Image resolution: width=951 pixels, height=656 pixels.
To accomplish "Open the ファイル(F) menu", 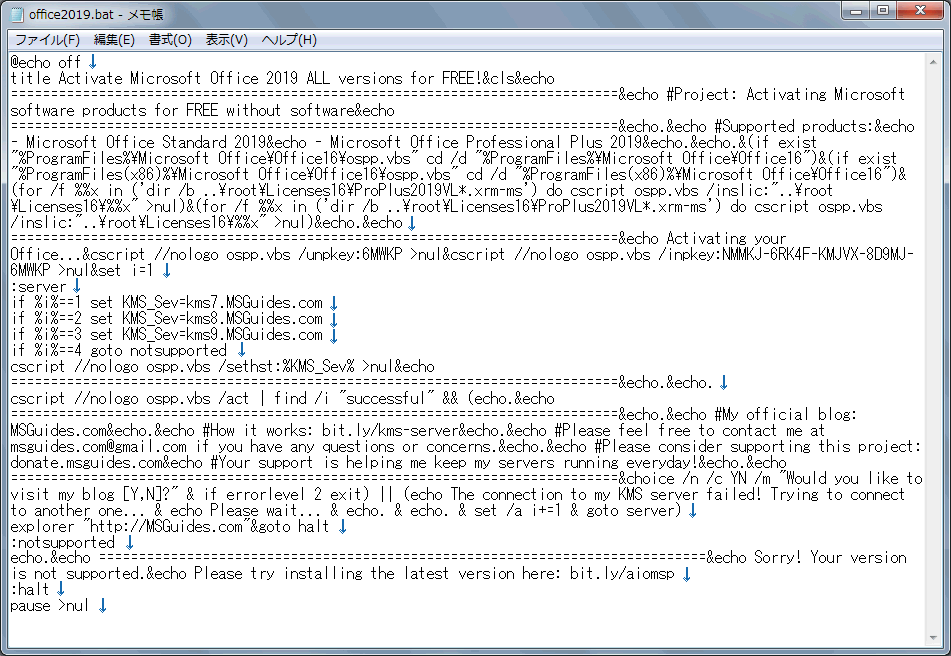I will point(47,40).
